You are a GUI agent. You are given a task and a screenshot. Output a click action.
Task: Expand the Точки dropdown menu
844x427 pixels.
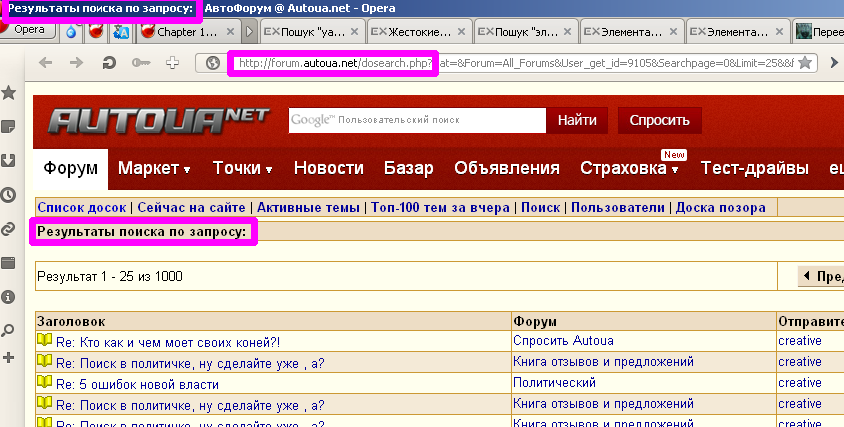pos(243,168)
